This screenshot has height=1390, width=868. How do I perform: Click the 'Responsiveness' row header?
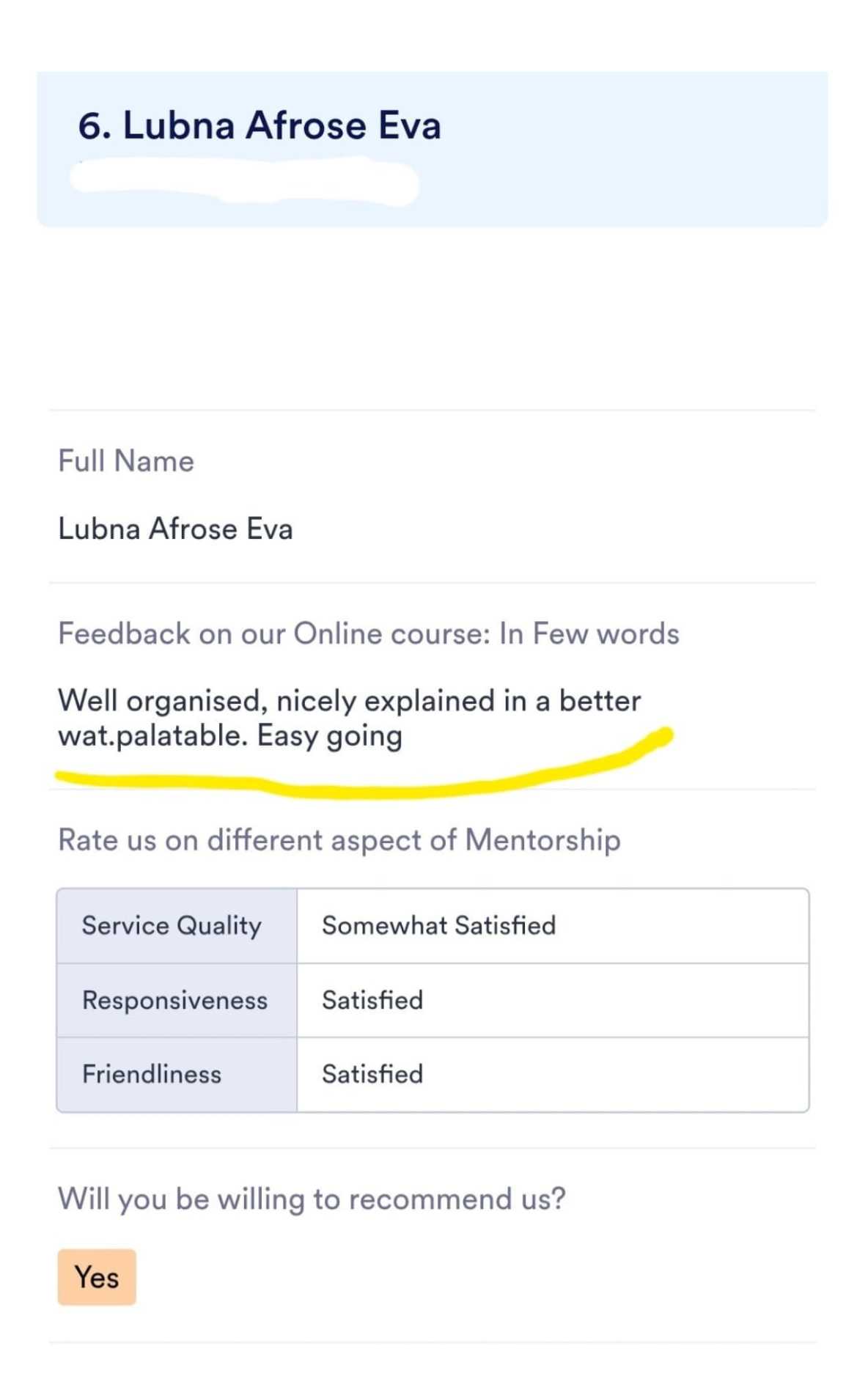click(177, 1001)
